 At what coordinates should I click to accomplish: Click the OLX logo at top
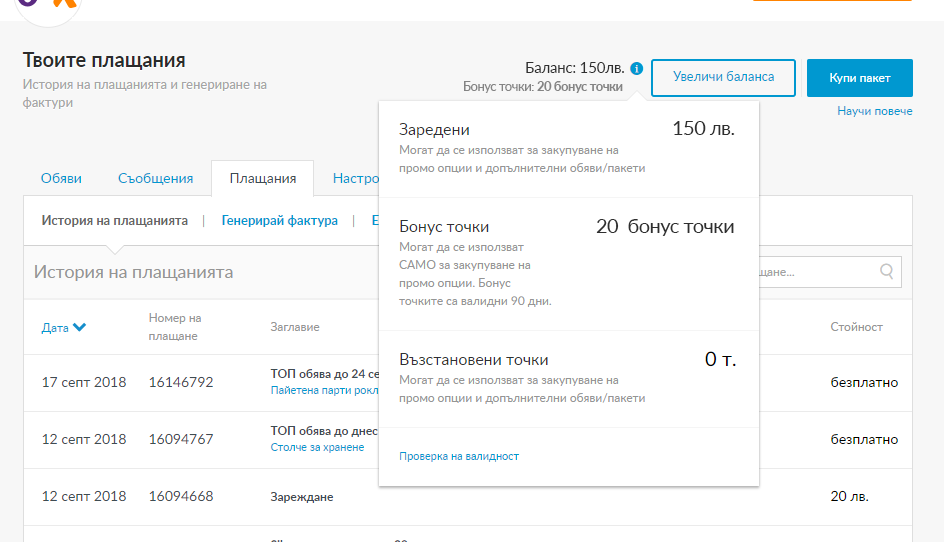click(48, 7)
